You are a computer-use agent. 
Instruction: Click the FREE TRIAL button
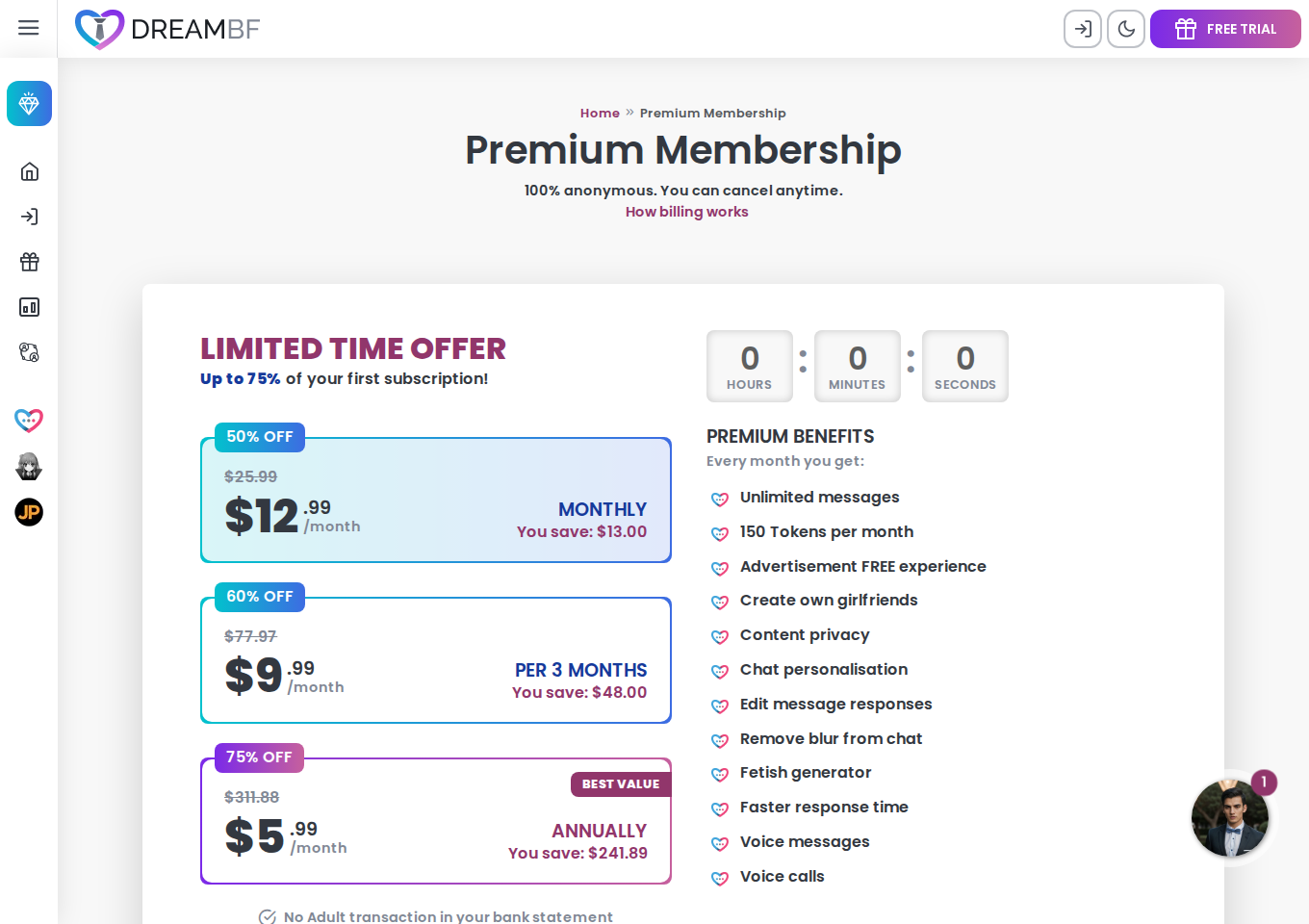click(x=1225, y=29)
